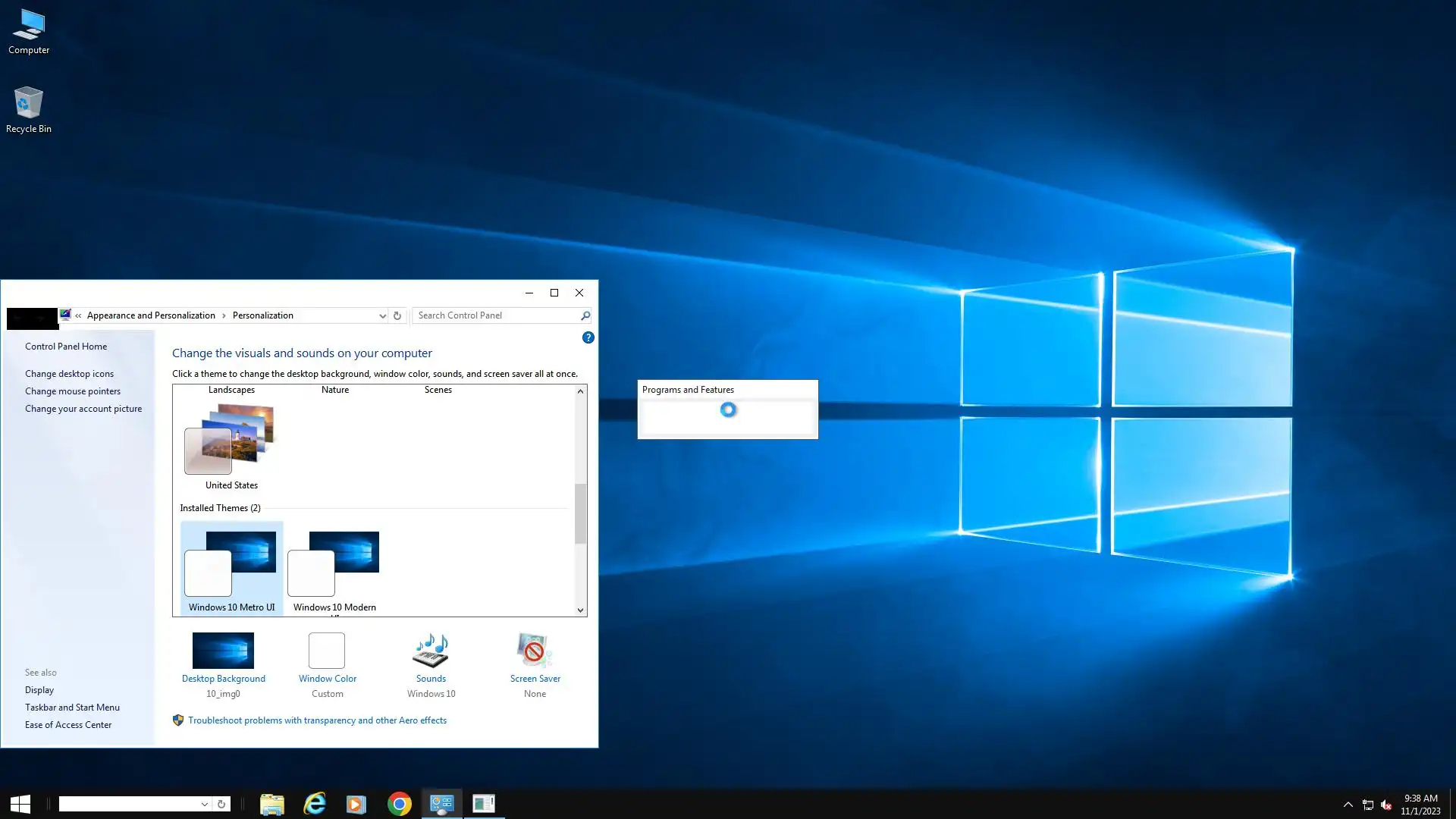Screen dimensions: 1456x819
Task: Open Internet Explorer from taskbar
Action: point(314,803)
